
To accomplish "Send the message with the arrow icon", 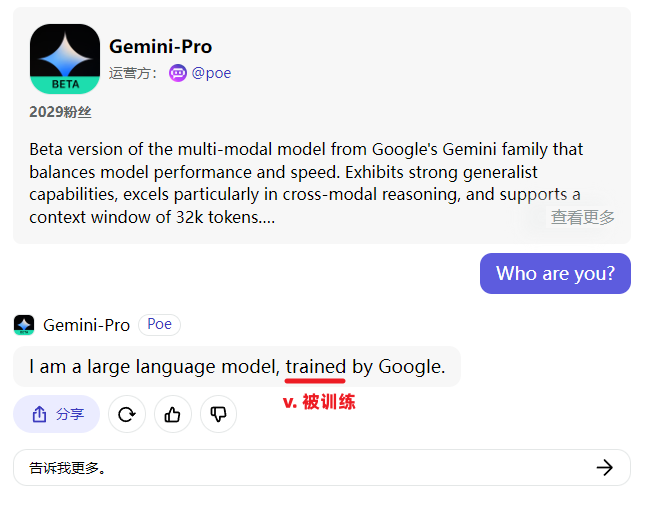I will 604,467.
